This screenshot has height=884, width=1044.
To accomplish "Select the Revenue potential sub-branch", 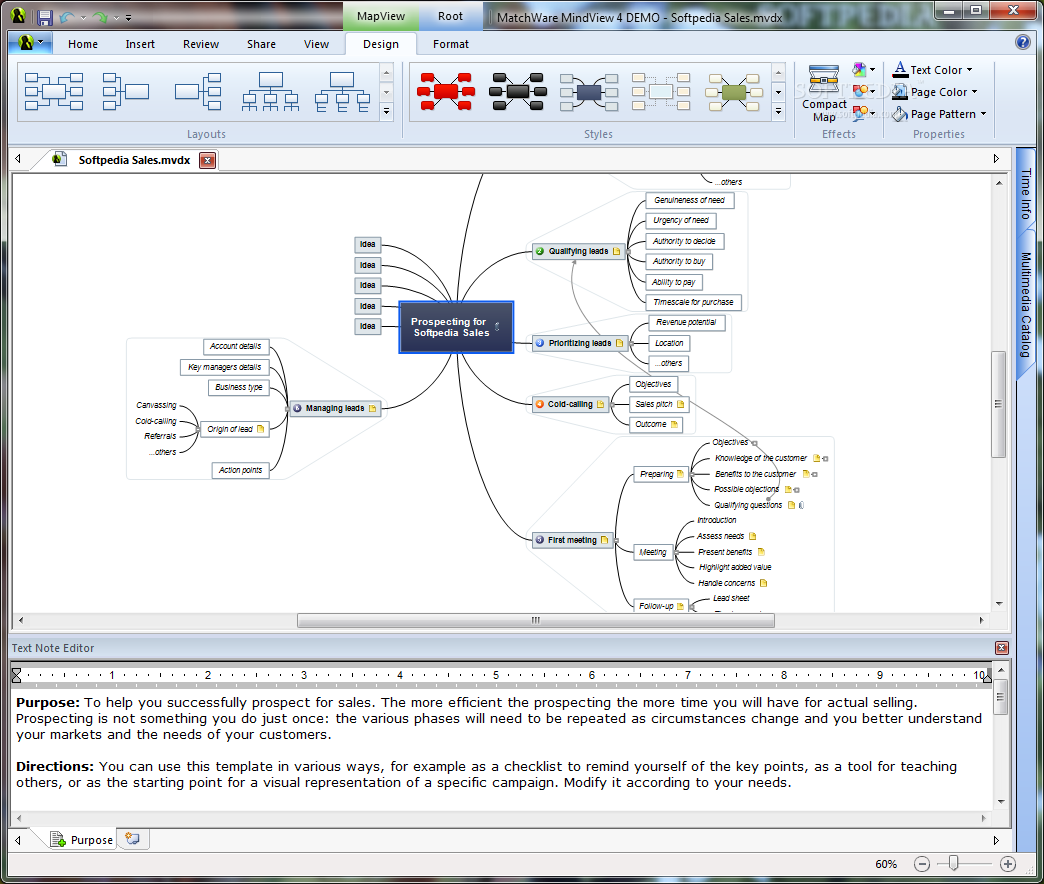I will click(686, 322).
